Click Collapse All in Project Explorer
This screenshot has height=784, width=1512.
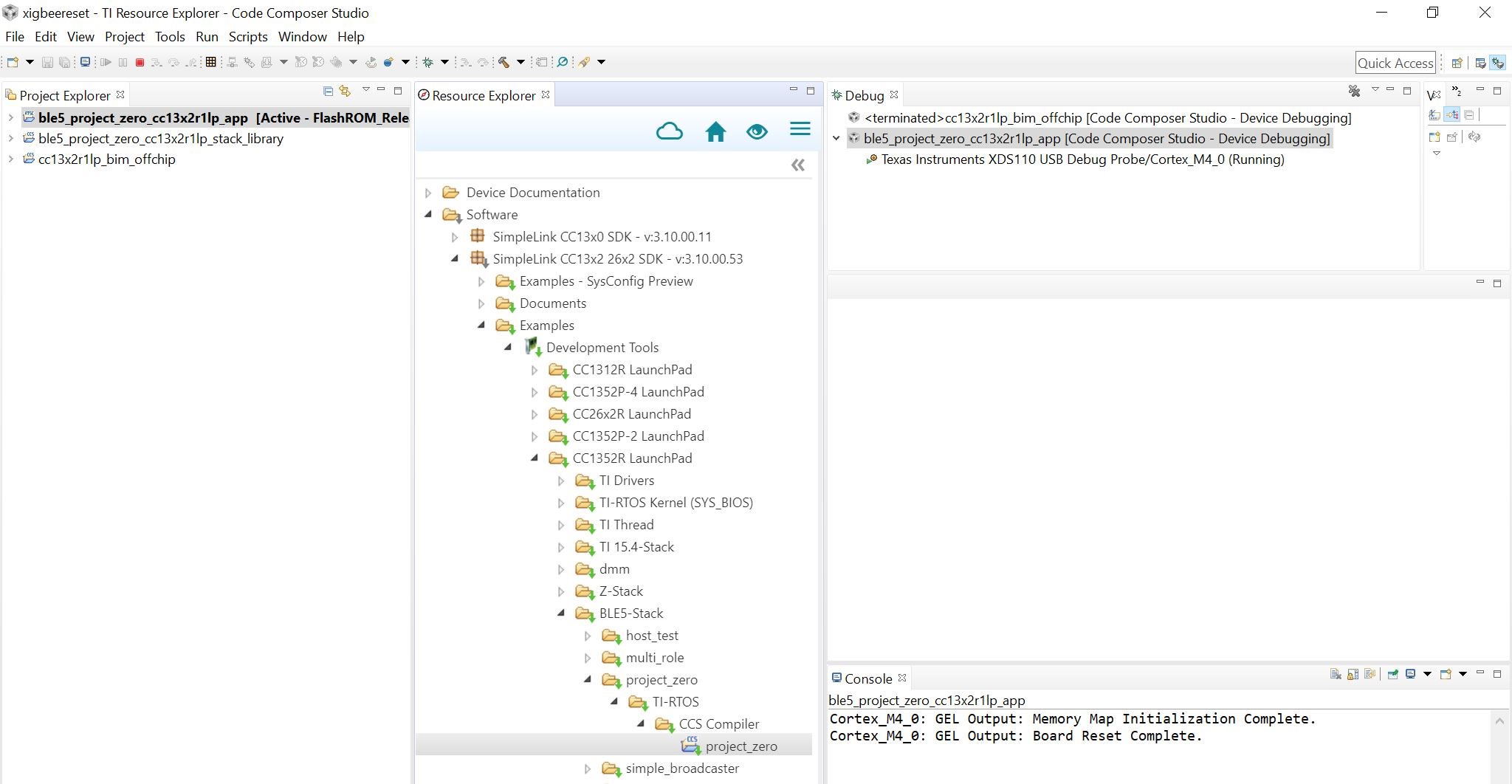328,91
